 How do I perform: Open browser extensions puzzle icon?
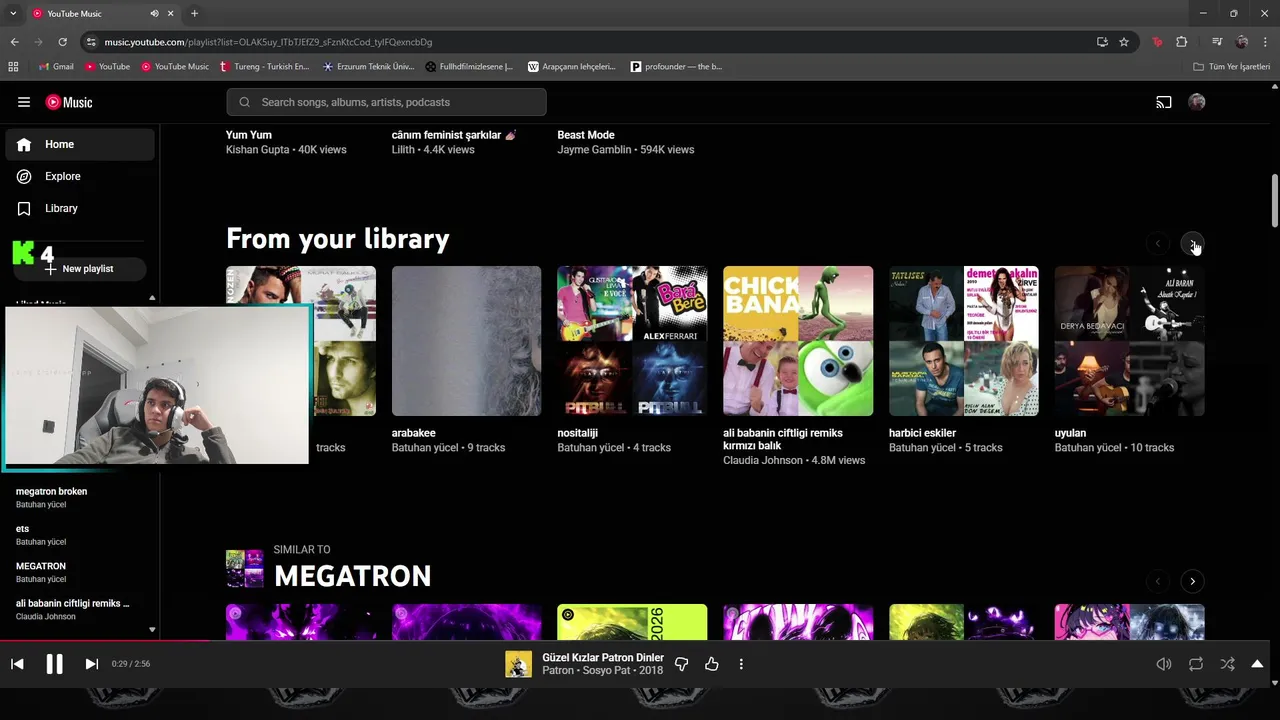1181,42
